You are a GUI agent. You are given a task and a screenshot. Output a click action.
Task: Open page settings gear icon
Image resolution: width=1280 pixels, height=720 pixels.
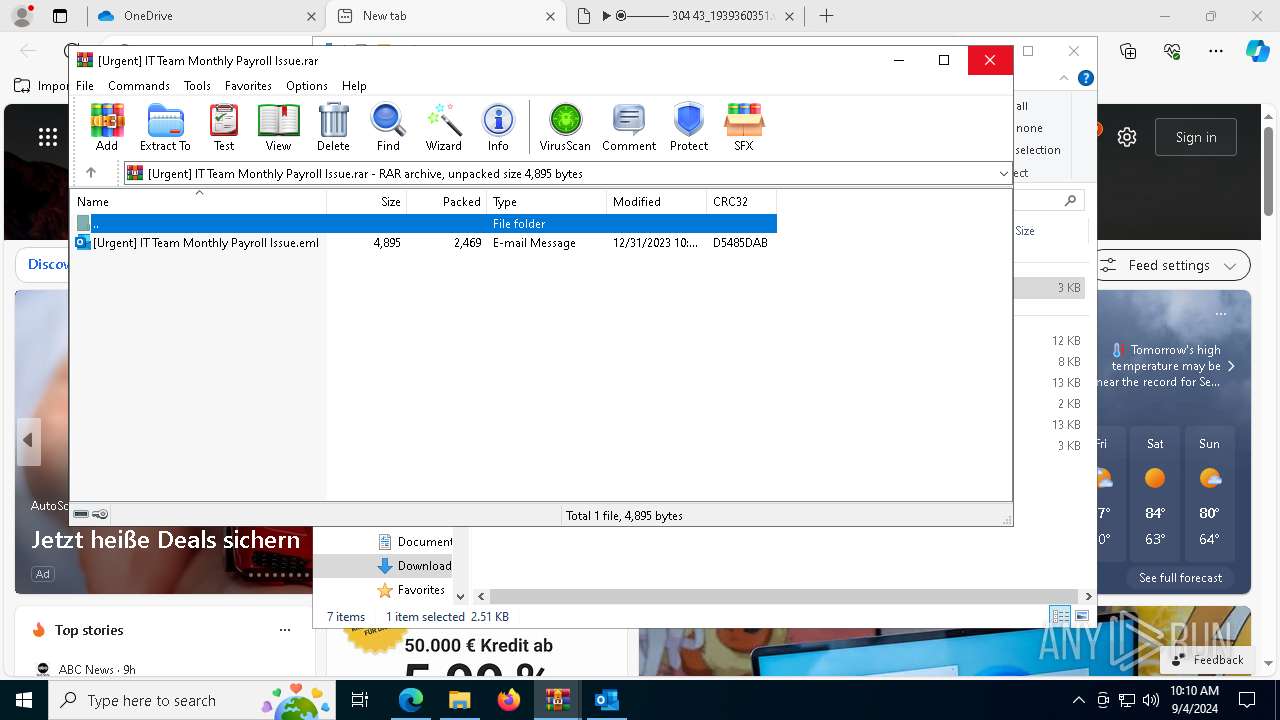coord(1127,137)
